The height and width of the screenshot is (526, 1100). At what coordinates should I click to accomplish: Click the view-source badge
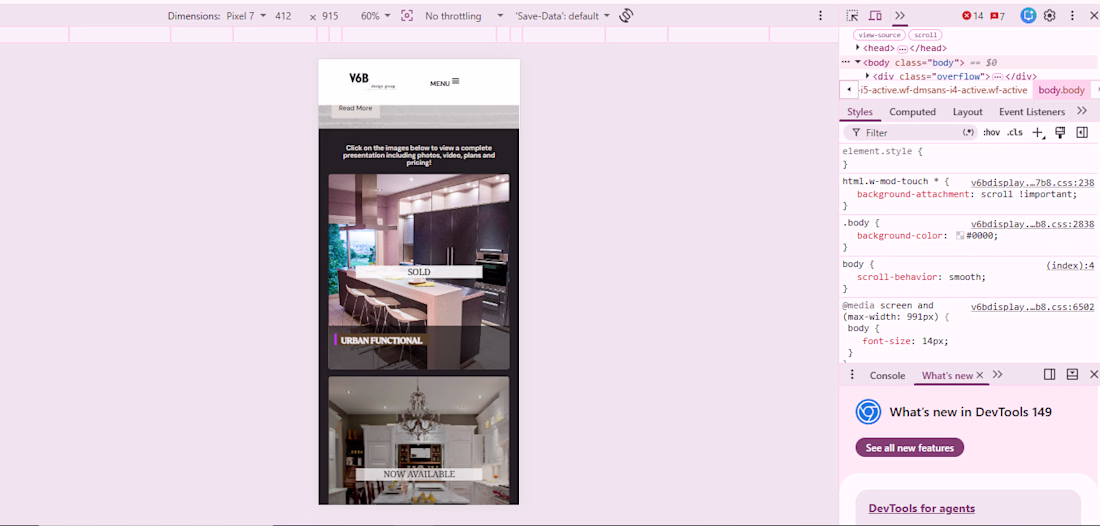tap(878, 34)
